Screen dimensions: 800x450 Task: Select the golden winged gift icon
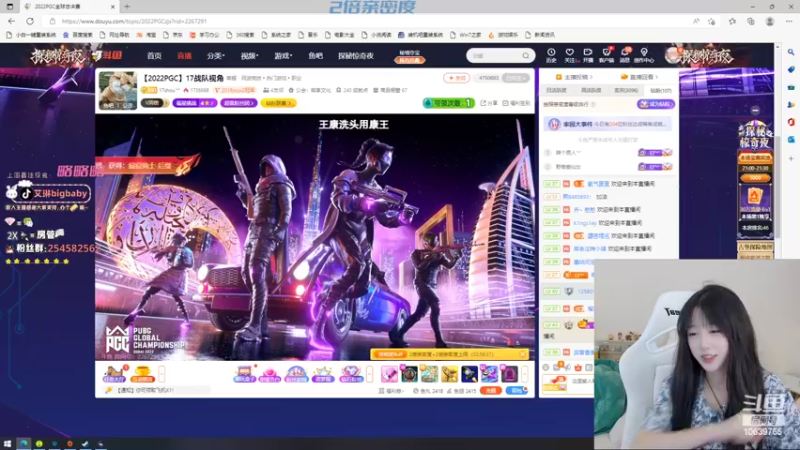click(449, 374)
